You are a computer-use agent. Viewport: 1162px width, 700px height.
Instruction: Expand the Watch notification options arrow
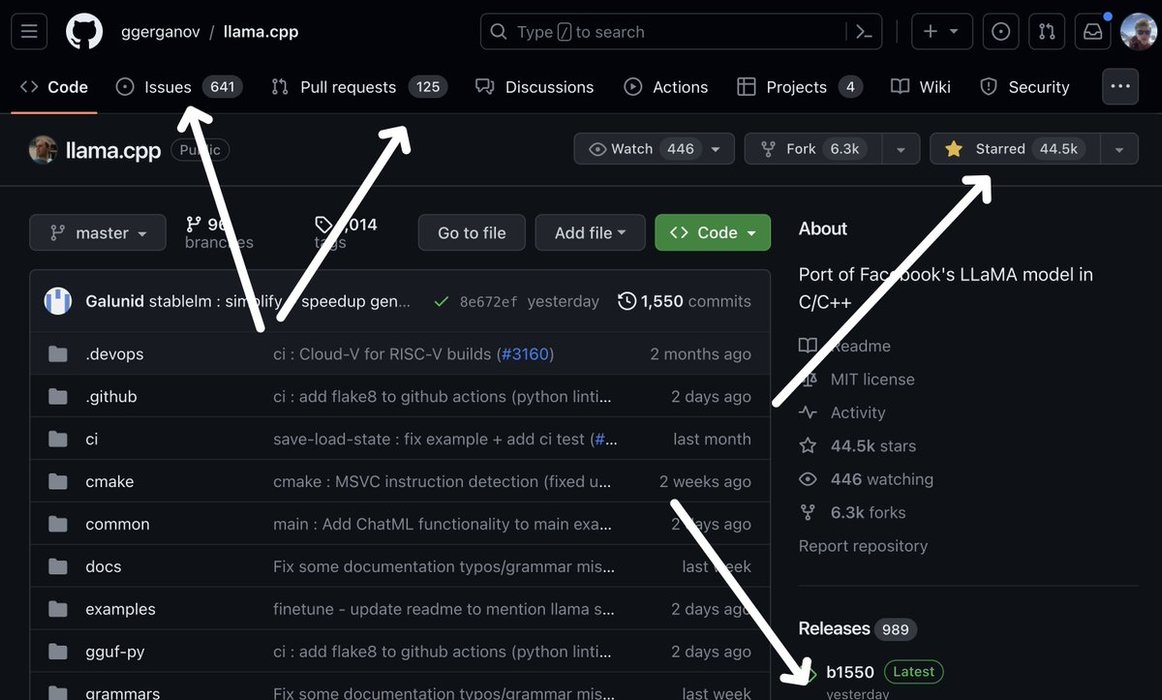[x=716, y=149]
